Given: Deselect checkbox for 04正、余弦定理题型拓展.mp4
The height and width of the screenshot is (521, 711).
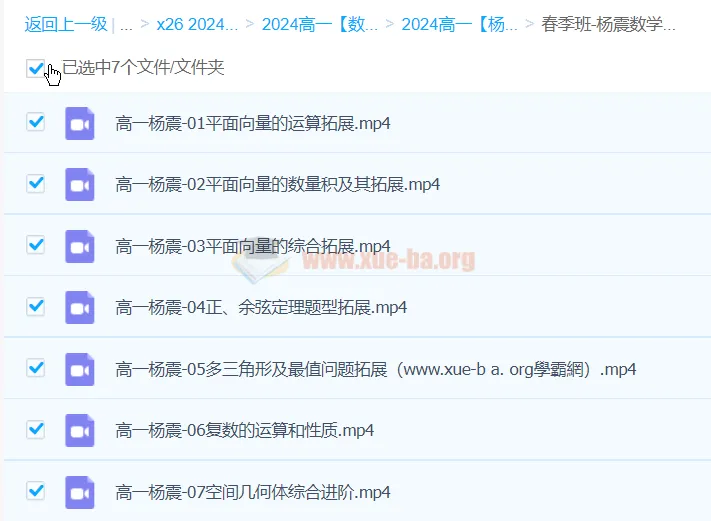Looking at the screenshot, I should (36, 306).
